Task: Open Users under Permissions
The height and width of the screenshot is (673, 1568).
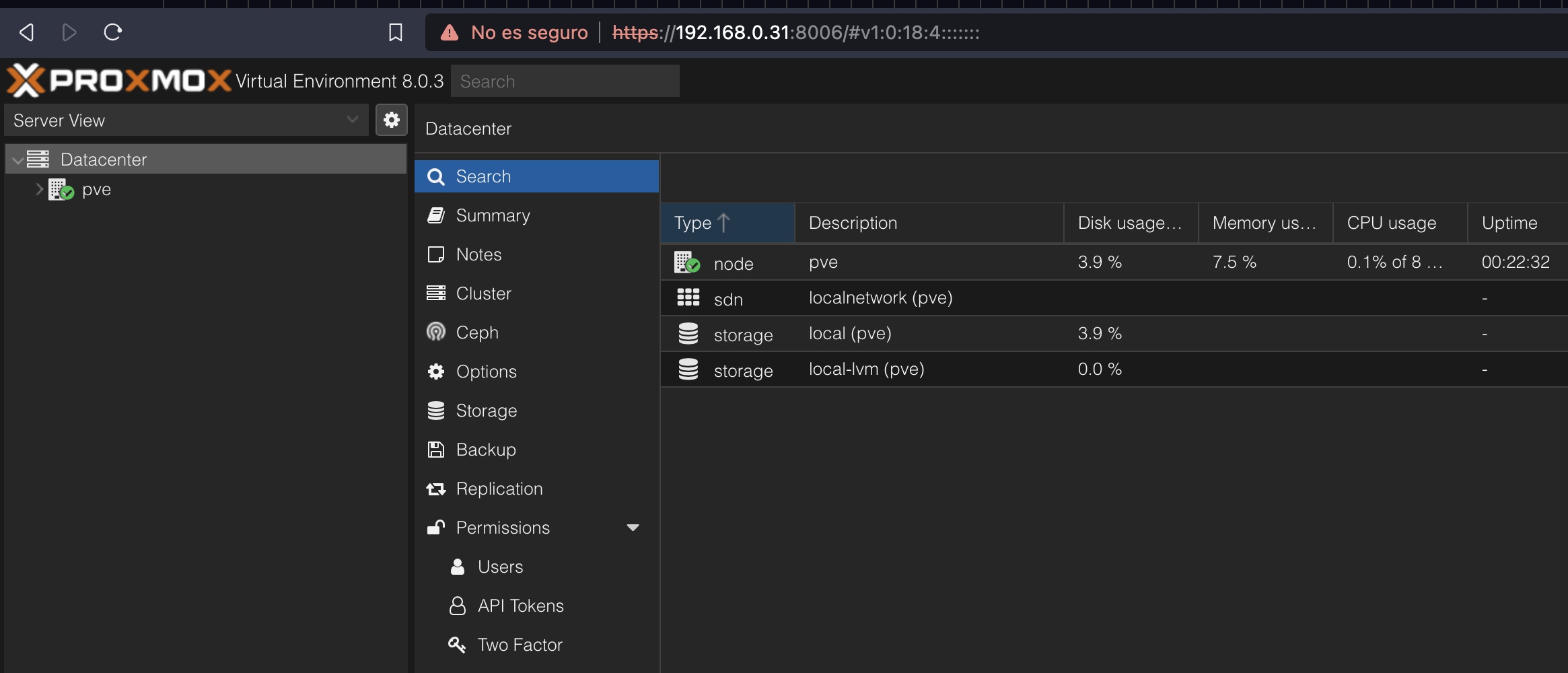Action: tap(536, 567)
